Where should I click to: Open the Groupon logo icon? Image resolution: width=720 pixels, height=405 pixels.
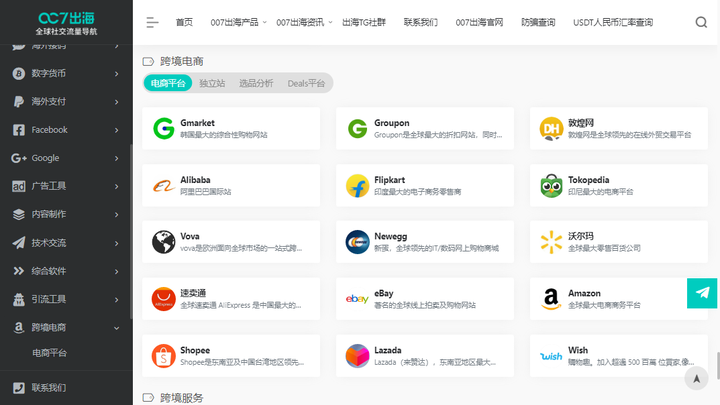click(x=357, y=129)
